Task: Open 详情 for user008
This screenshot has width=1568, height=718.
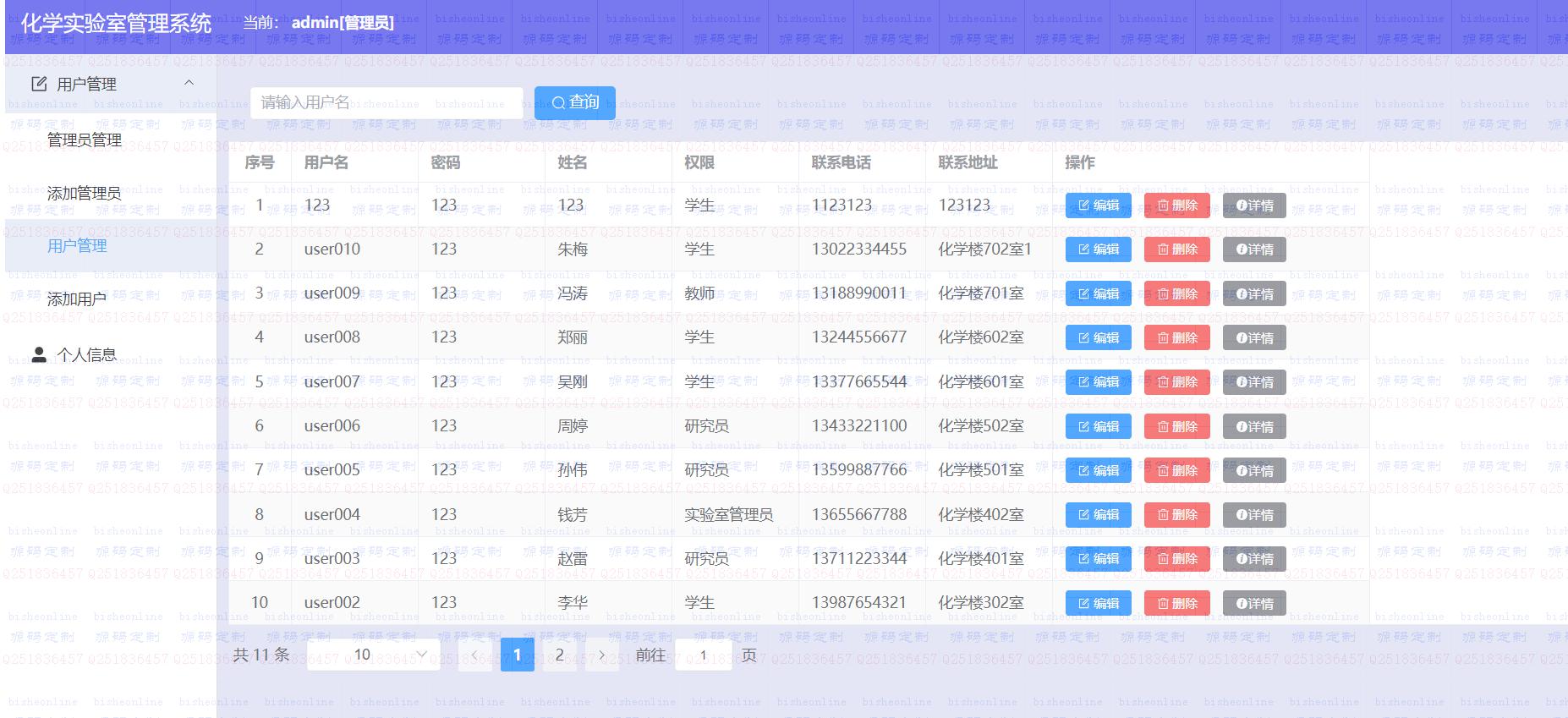Action: point(1254,337)
